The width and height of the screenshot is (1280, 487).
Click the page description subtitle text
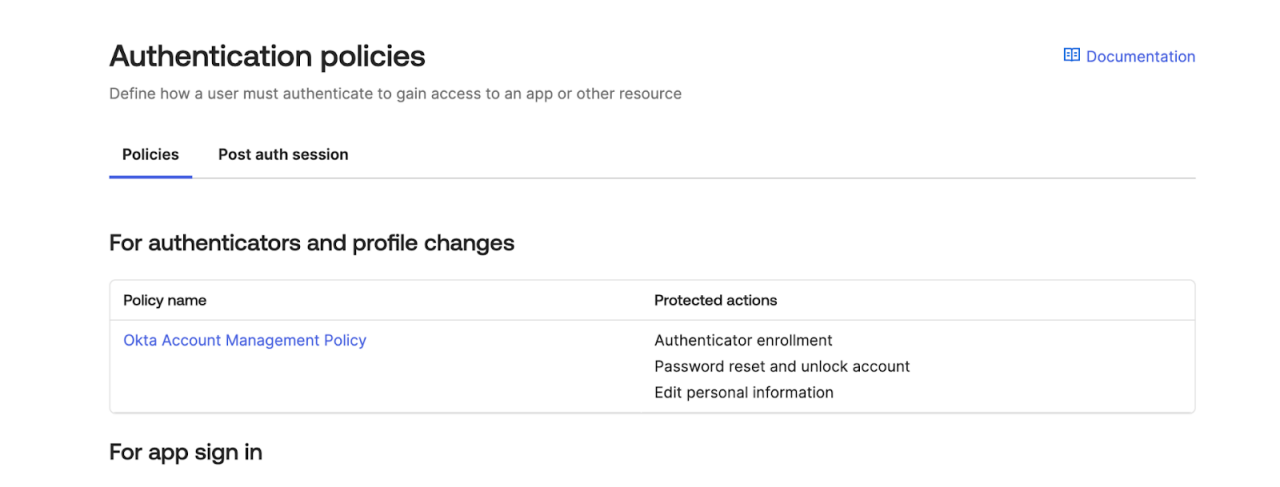point(395,94)
